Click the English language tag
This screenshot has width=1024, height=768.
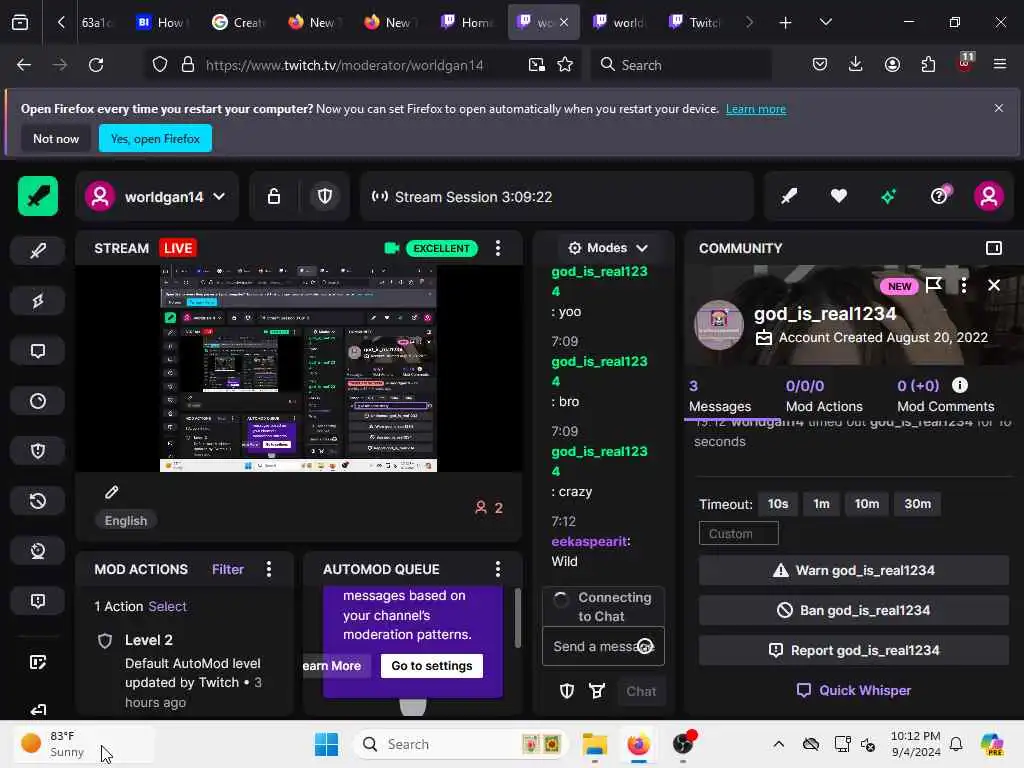(126, 520)
